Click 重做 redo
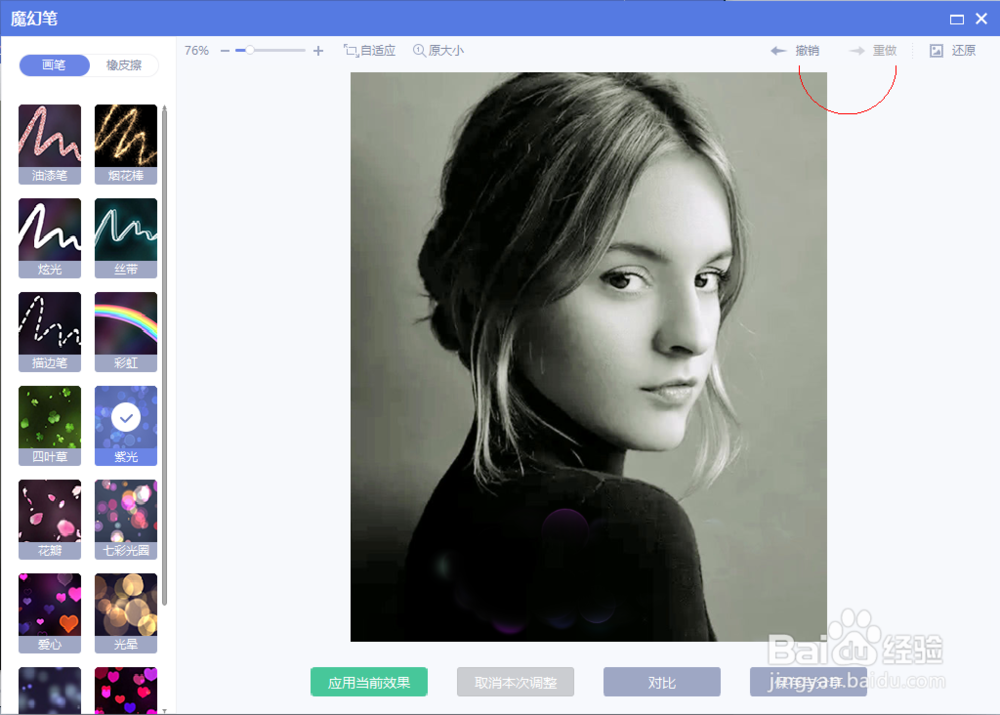This screenshot has width=1000, height=715. click(873, 50)
